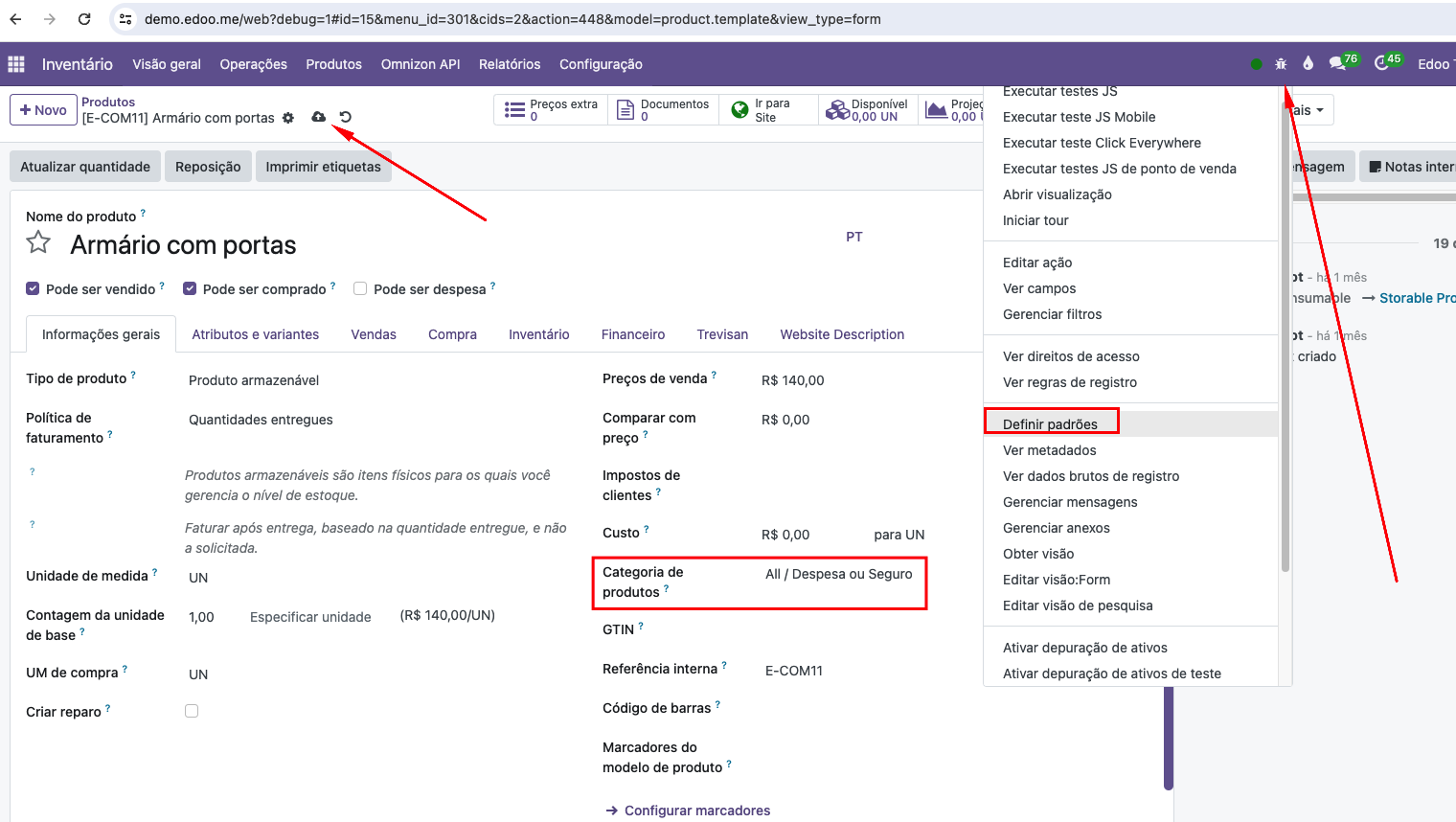Tick the Criar reparo checkbox
This screenshot has width=1456, height=822.
click(x=192, y=711)
